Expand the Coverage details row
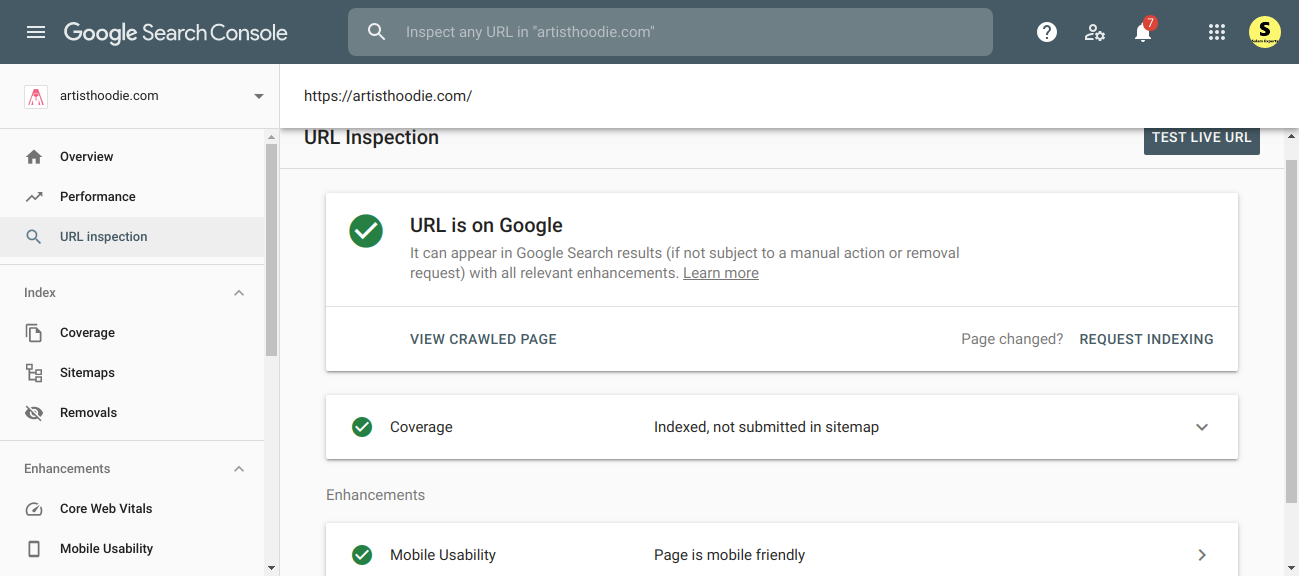Screen dimensions: 1299x576 tap(1202, 427)
